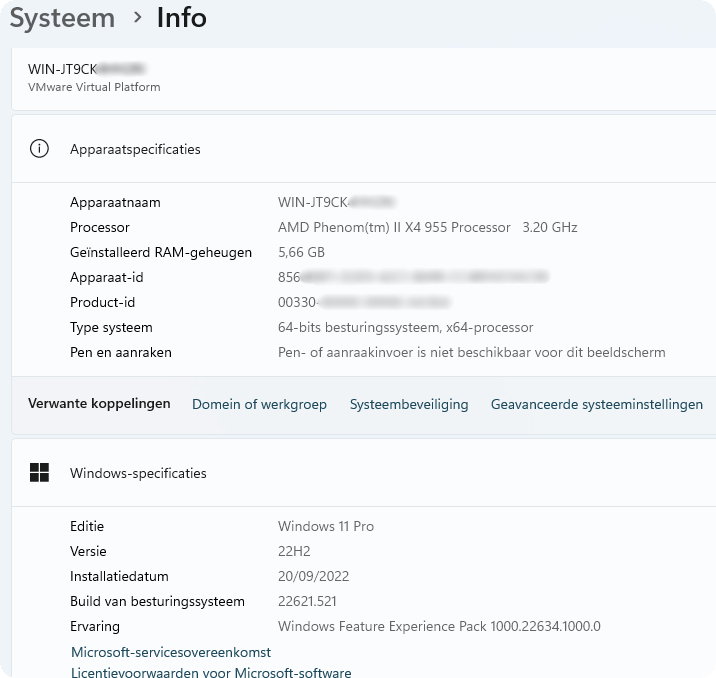Click the Windows logo icon beside Windows-specificaties
The image size is (716, 678).
(x=39, y=473)
